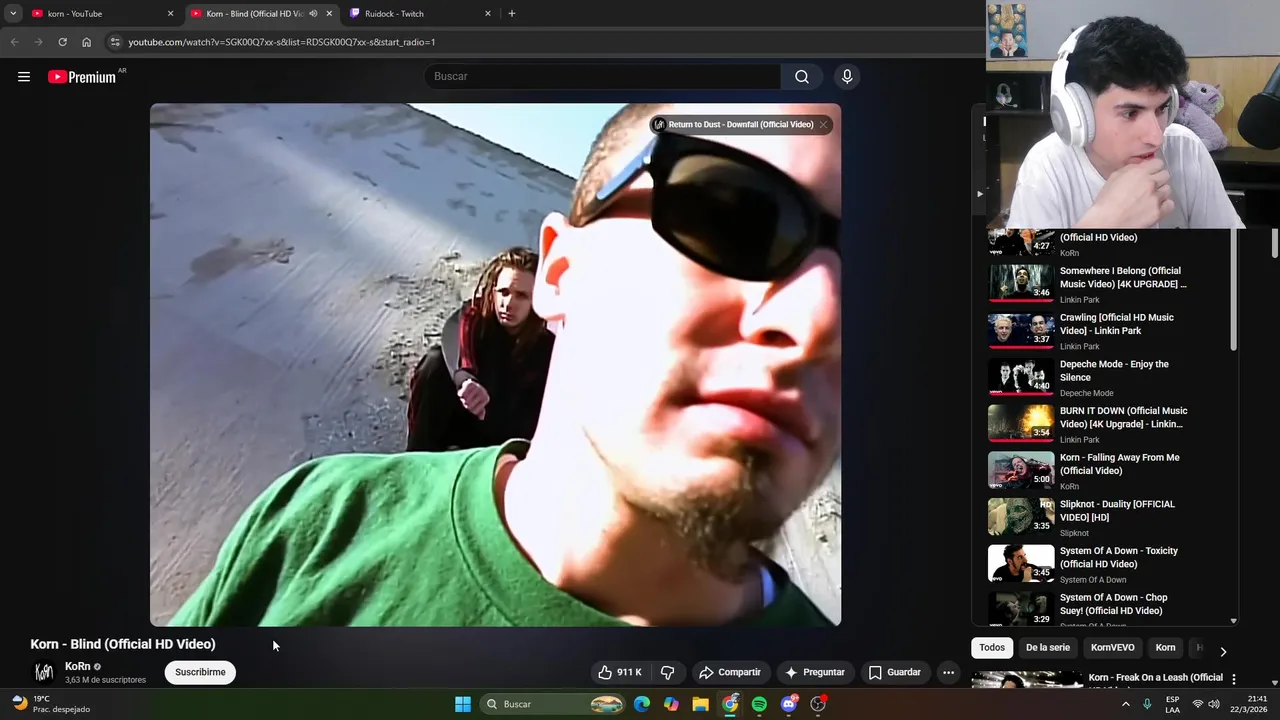Viewport: 1280px width, 720px height.
Task: Show hidden system tray icons
Action: tap(1125, 704)
